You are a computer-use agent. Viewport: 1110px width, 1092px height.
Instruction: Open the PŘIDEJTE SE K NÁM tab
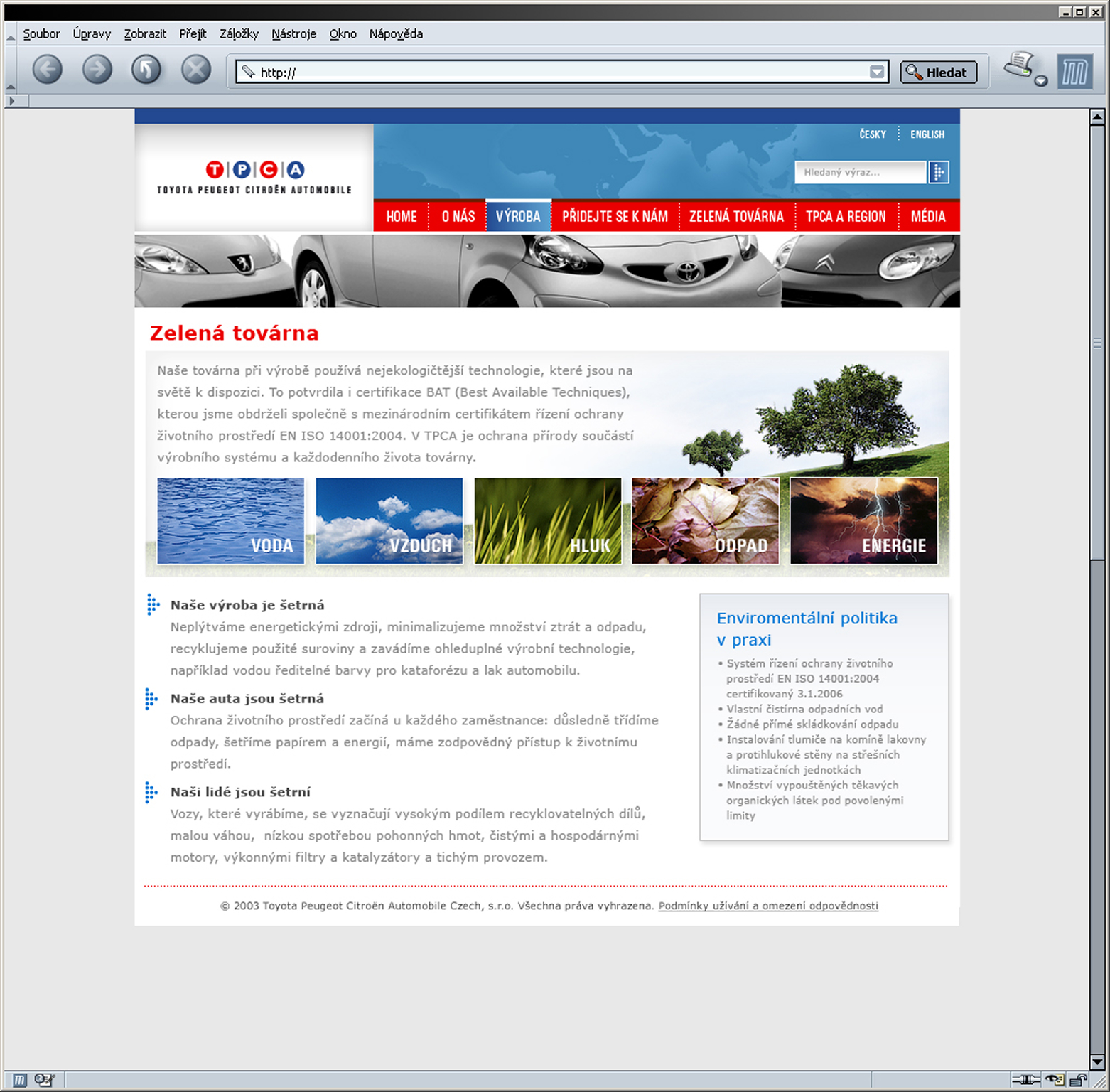point(615,216)
